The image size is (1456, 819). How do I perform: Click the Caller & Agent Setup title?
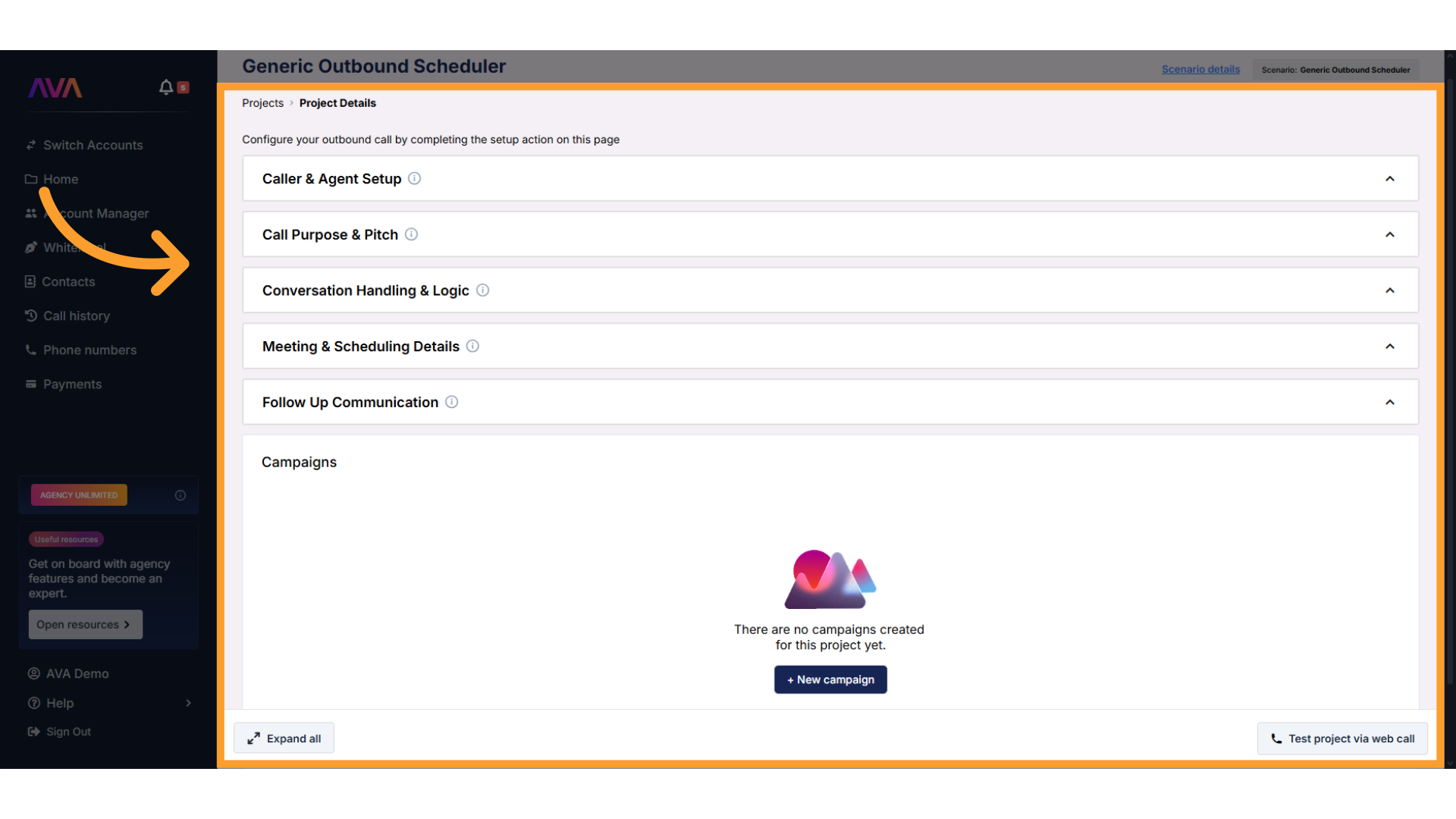[x=331, y=179]
